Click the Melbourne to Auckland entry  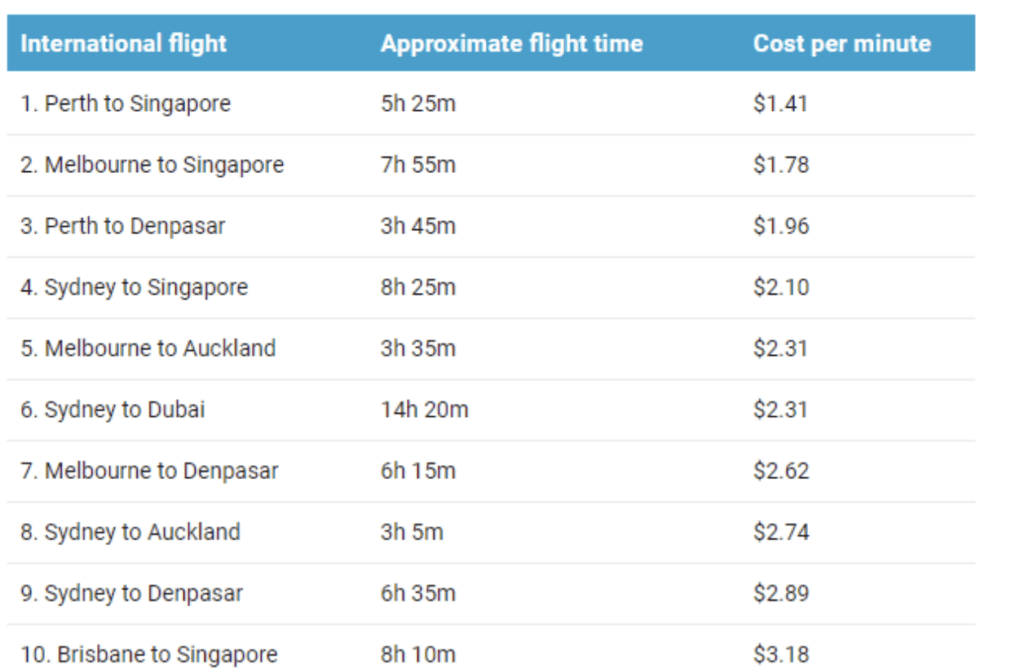click(148, 348)
